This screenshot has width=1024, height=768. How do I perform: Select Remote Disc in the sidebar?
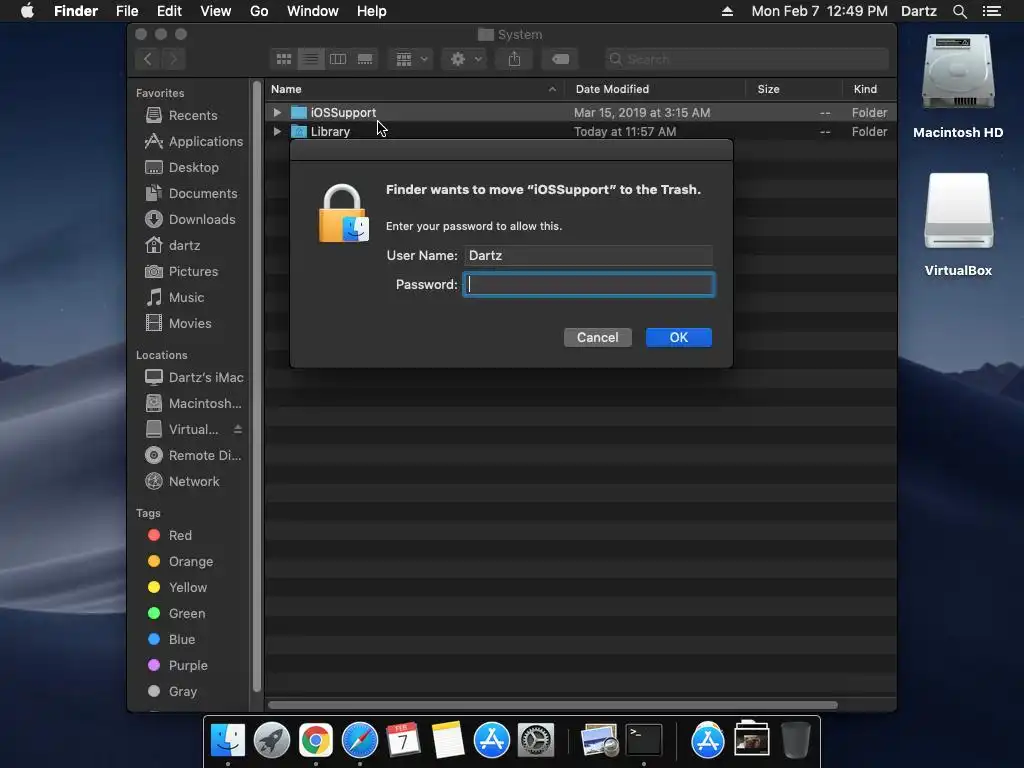pyautogui.click(x=193, y=456)
